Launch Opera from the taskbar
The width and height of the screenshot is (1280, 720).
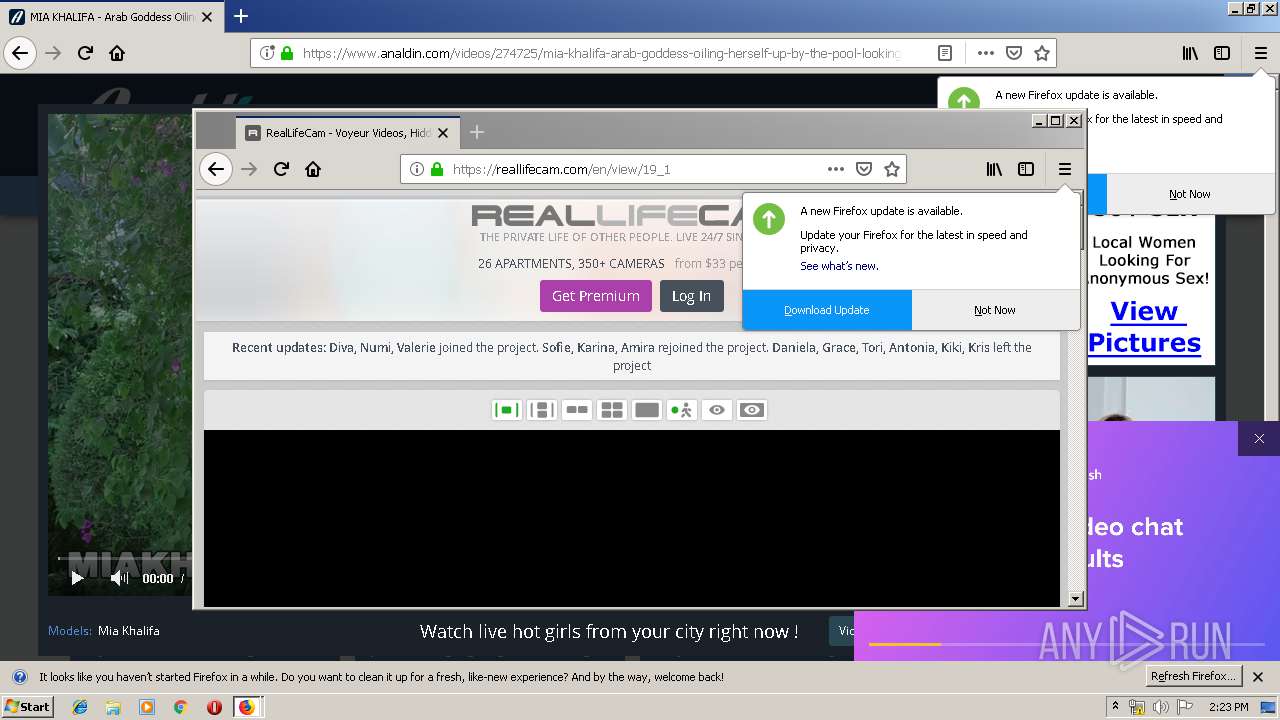click(214, 707)
